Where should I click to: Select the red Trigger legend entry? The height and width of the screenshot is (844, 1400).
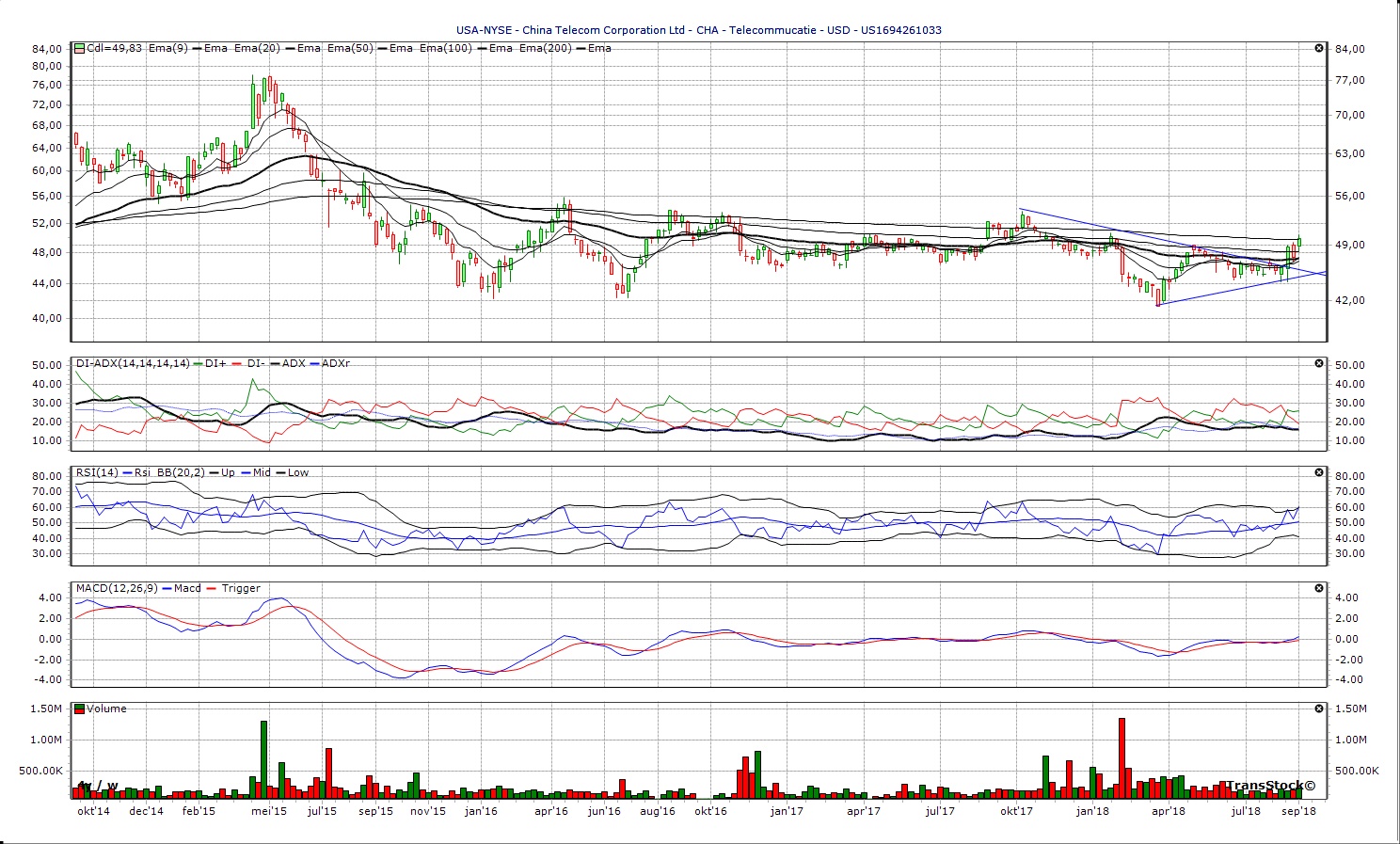point(234,588)
